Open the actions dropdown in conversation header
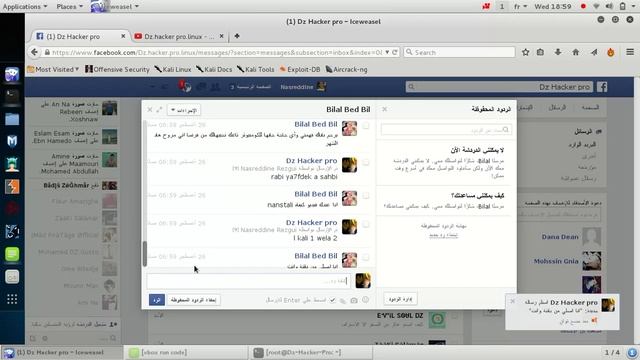 click(184, 110)
